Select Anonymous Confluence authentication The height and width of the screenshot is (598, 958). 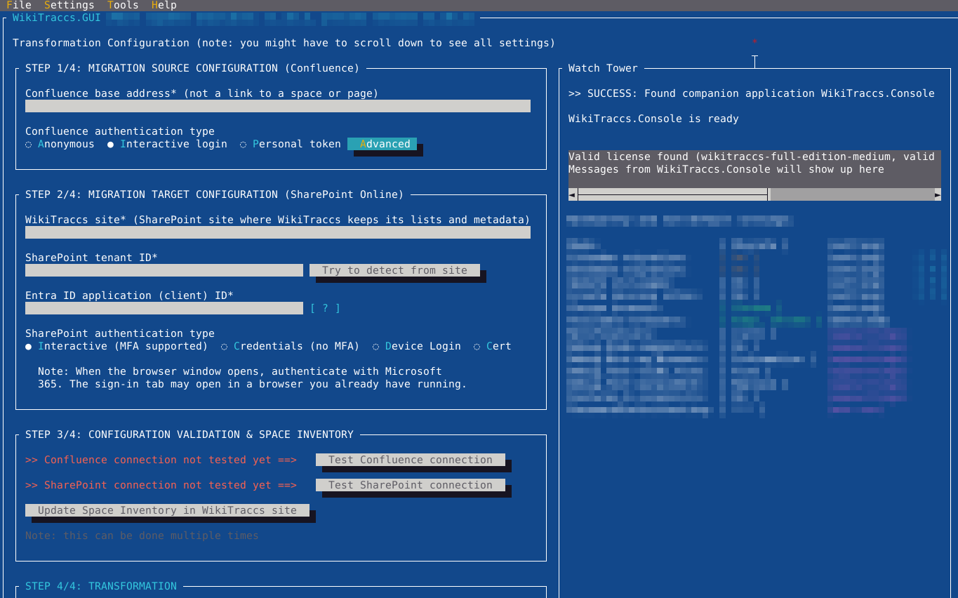point(60,144)
